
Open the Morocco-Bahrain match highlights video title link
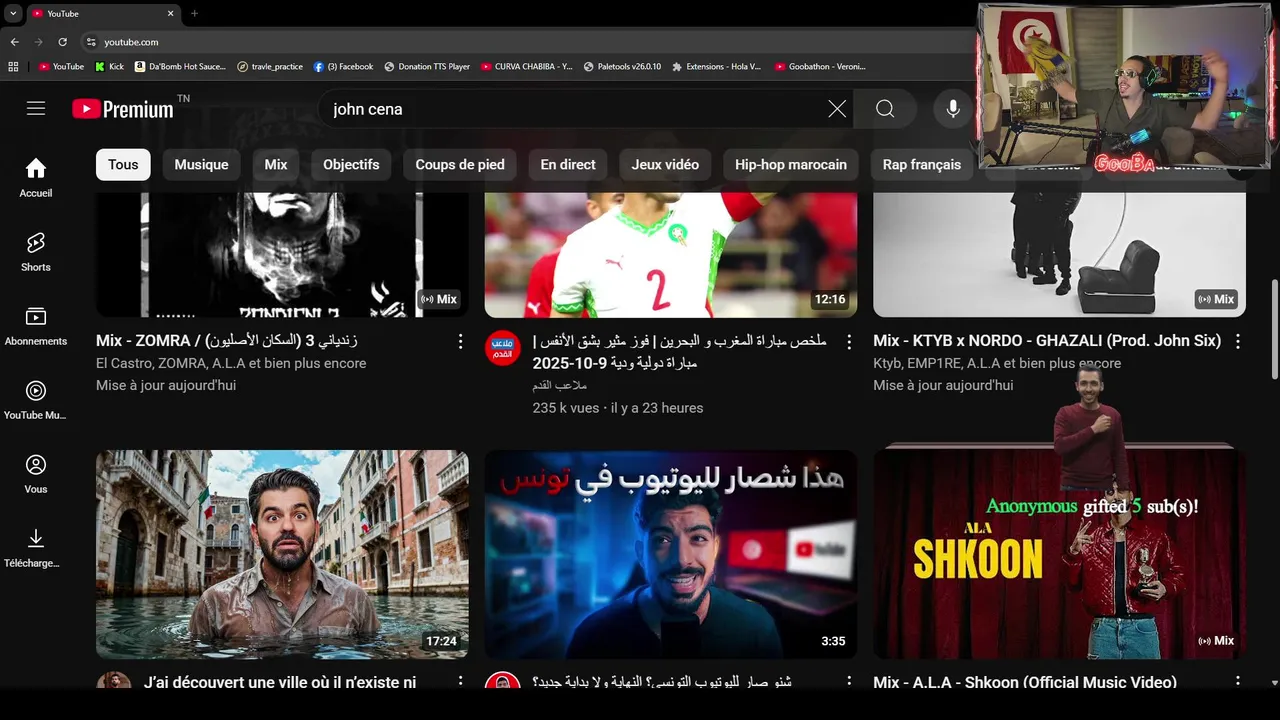tap(680, 351)
